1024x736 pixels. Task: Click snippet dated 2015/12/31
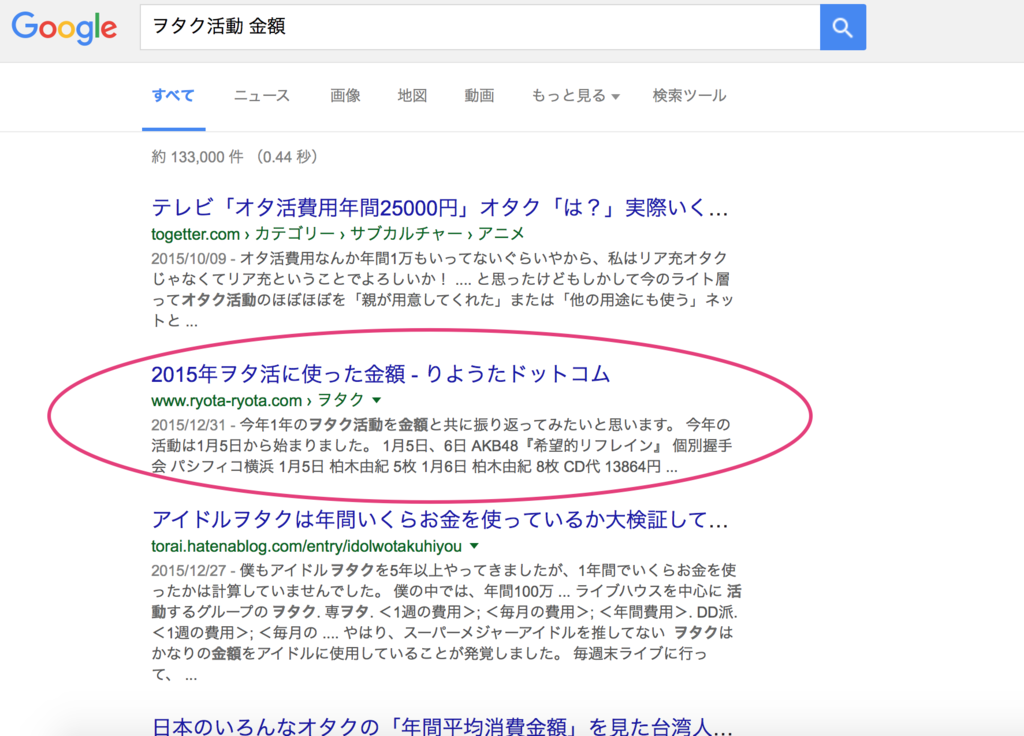point(441,445)
